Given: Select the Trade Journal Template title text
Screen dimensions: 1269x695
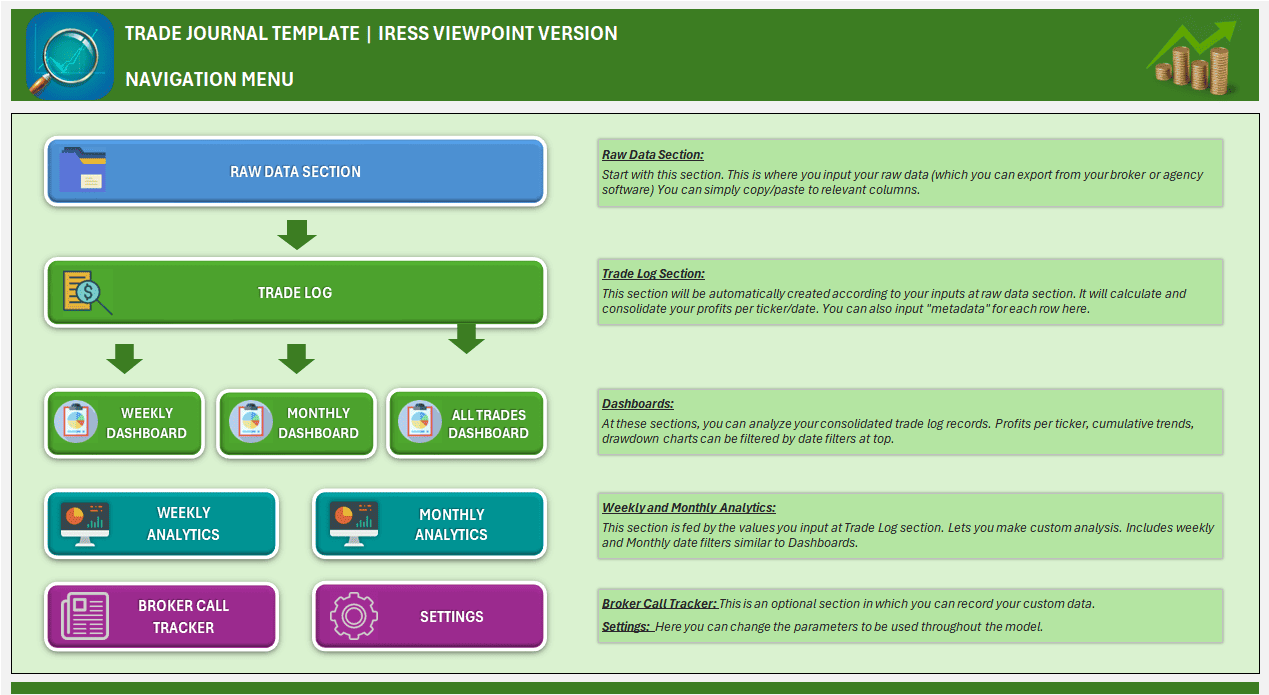Looking at the screenshot, I should click(371, 33).
